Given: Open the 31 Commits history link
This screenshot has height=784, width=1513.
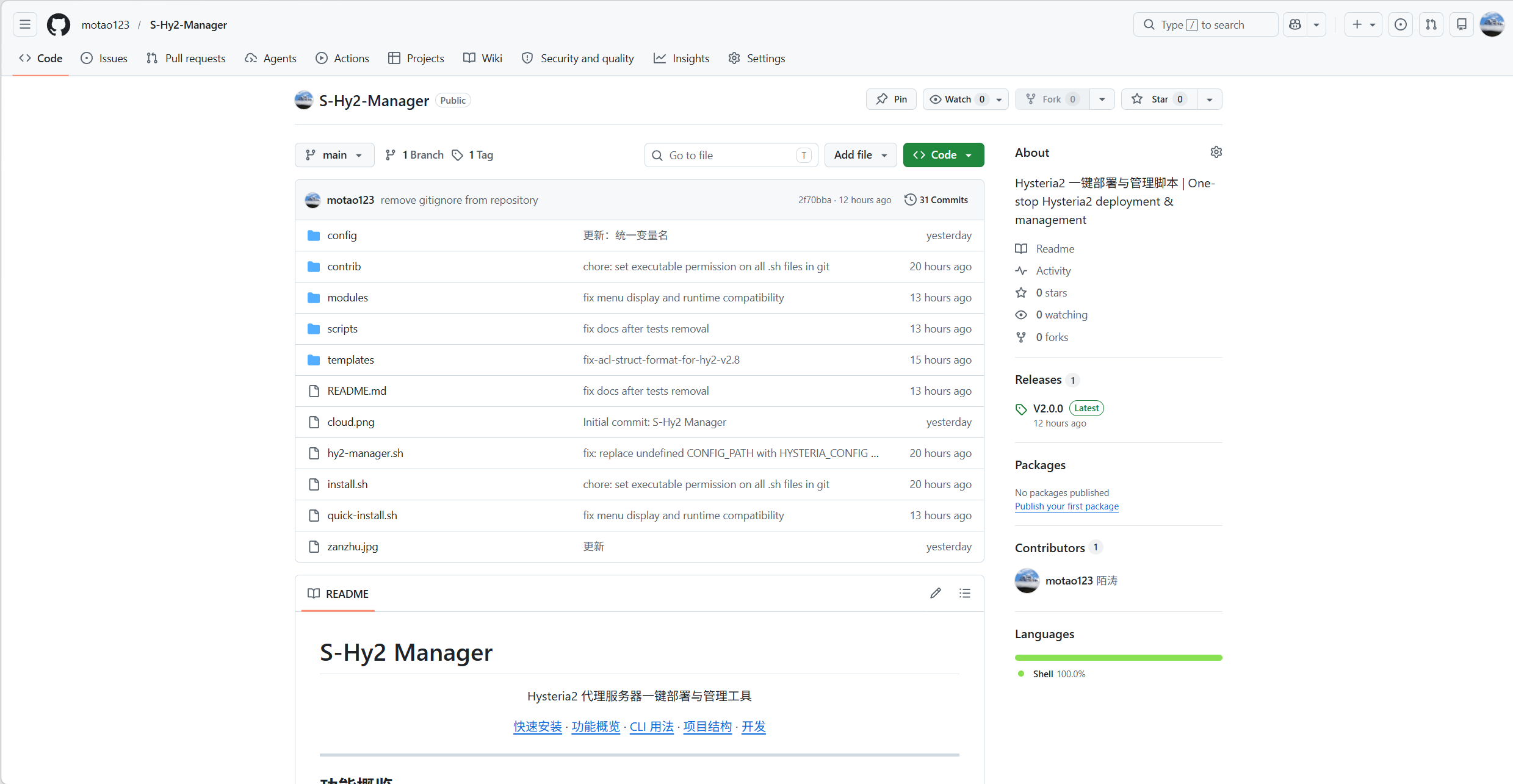Looking at the screenshot, I should point(936,200).
